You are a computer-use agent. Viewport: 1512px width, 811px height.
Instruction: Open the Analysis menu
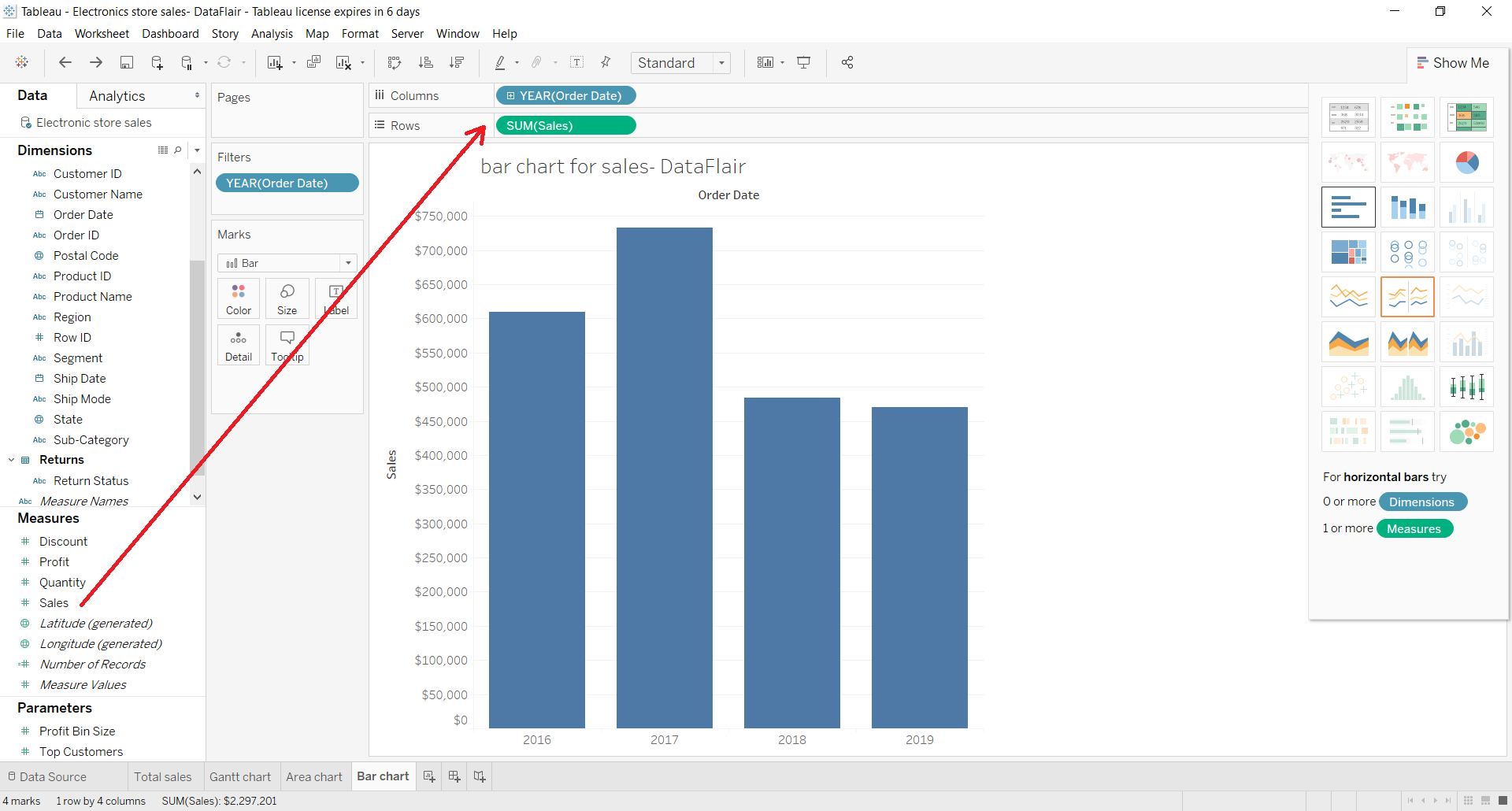tap(272, 34)
